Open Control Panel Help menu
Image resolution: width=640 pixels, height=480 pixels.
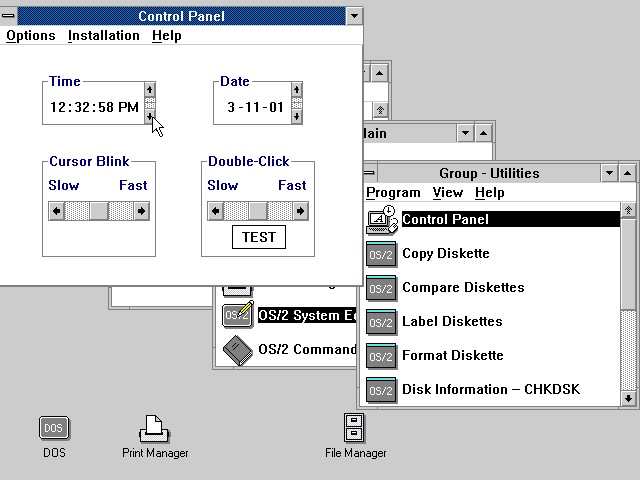pyautogui.click(x=167, y=36)
